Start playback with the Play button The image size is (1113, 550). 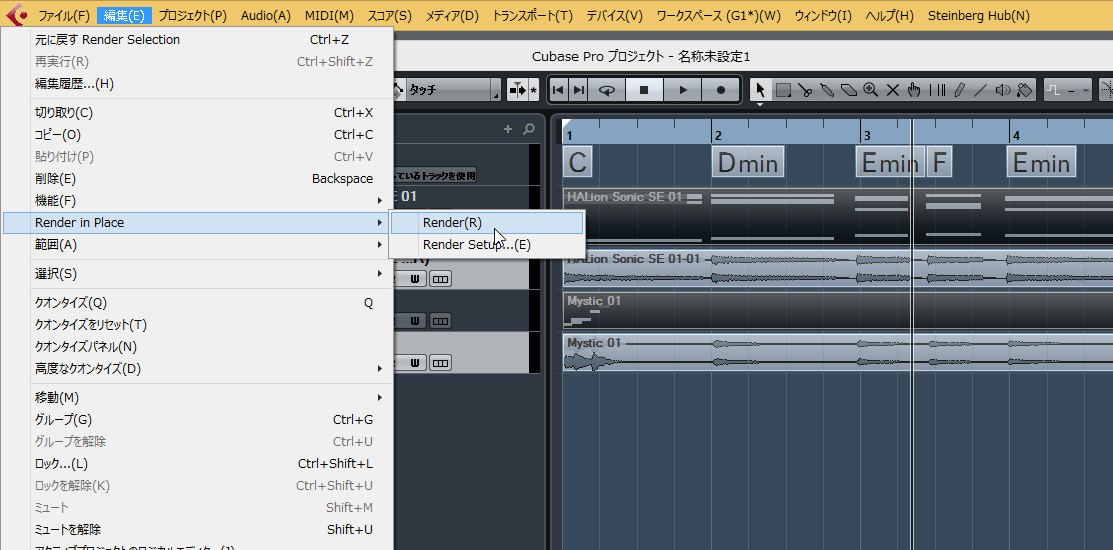[683, 90]
